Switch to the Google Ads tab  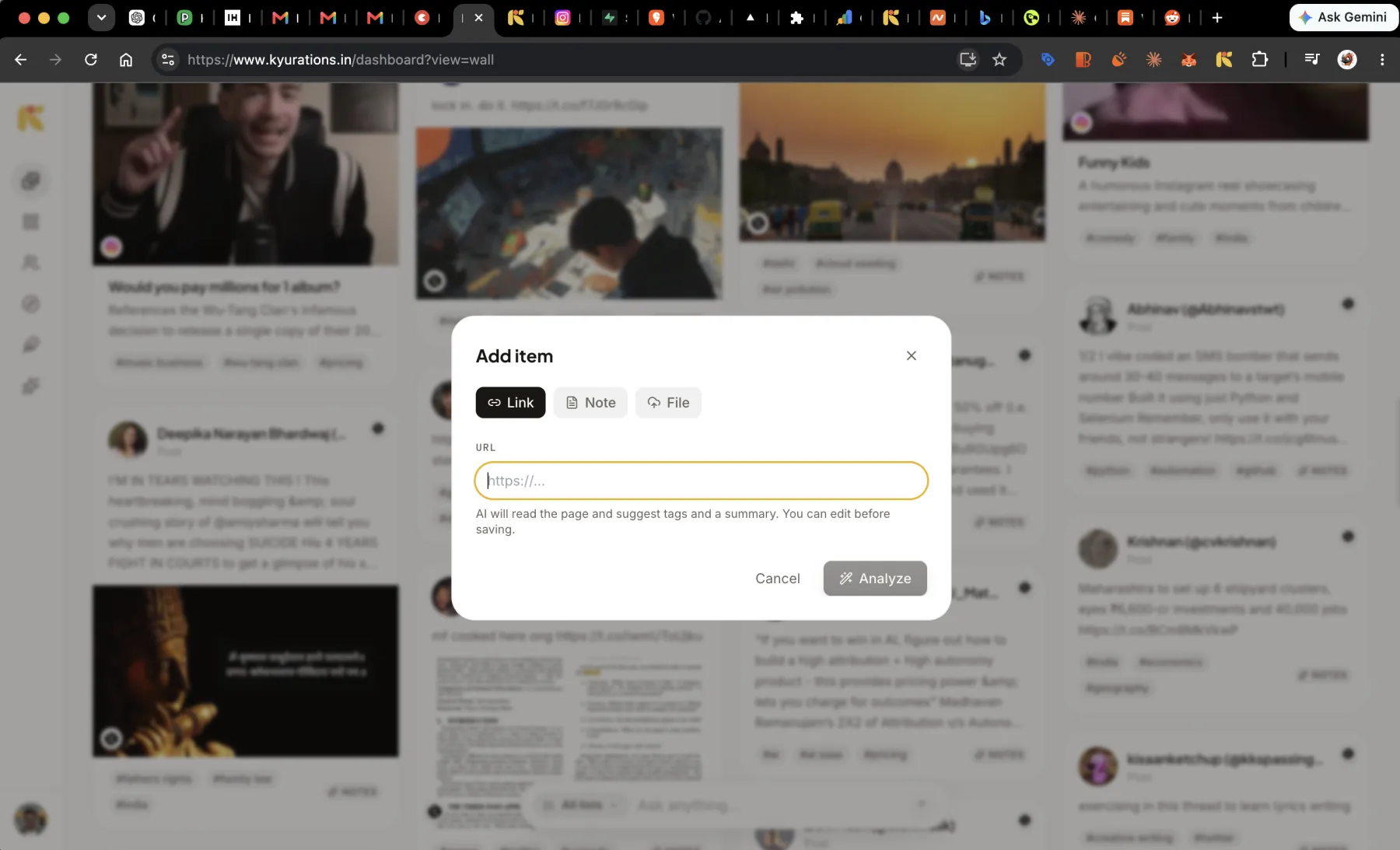[x=844, y=17]
